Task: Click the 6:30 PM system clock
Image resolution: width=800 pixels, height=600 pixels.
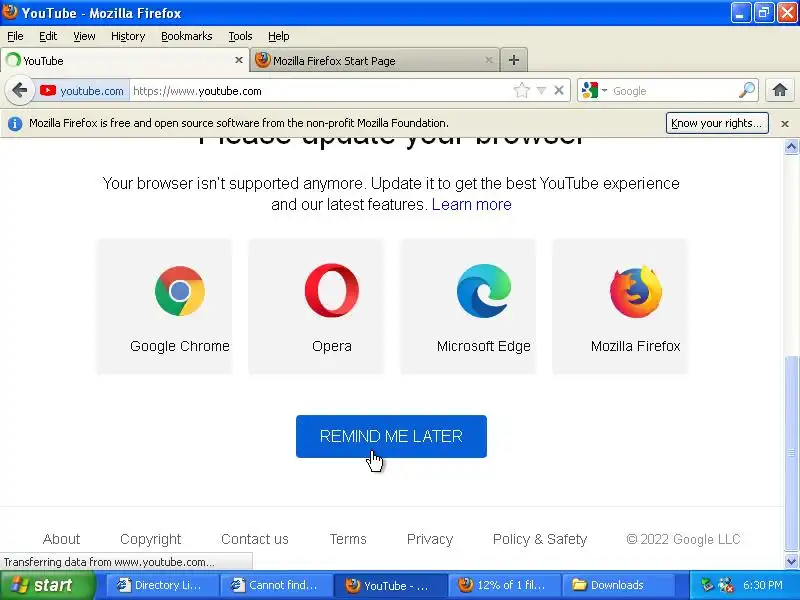Action: click(x=763, y=585)
